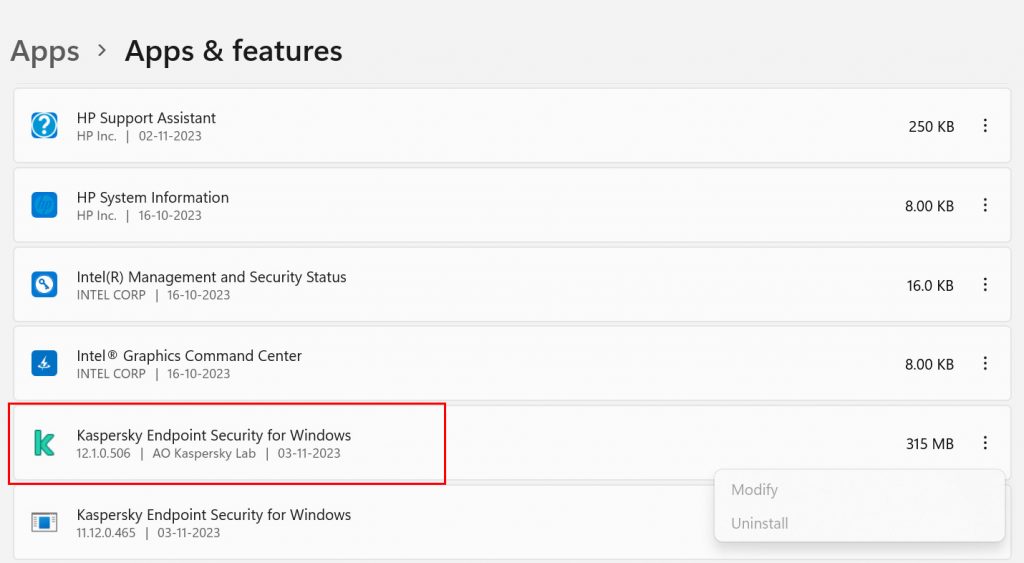This screenshot has height=563, width=1024.
Task: Click the 16.0 KB size value
Action: [x=930, y=285]
